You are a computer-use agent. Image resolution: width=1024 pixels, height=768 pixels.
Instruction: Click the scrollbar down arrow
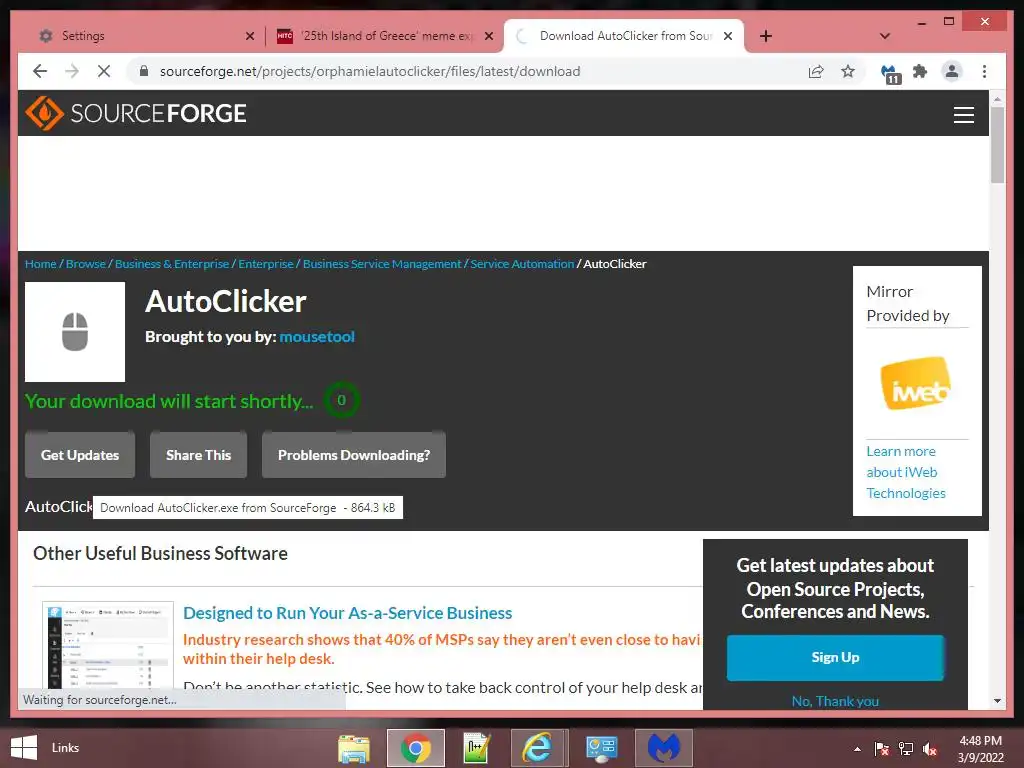click(997, 701)
